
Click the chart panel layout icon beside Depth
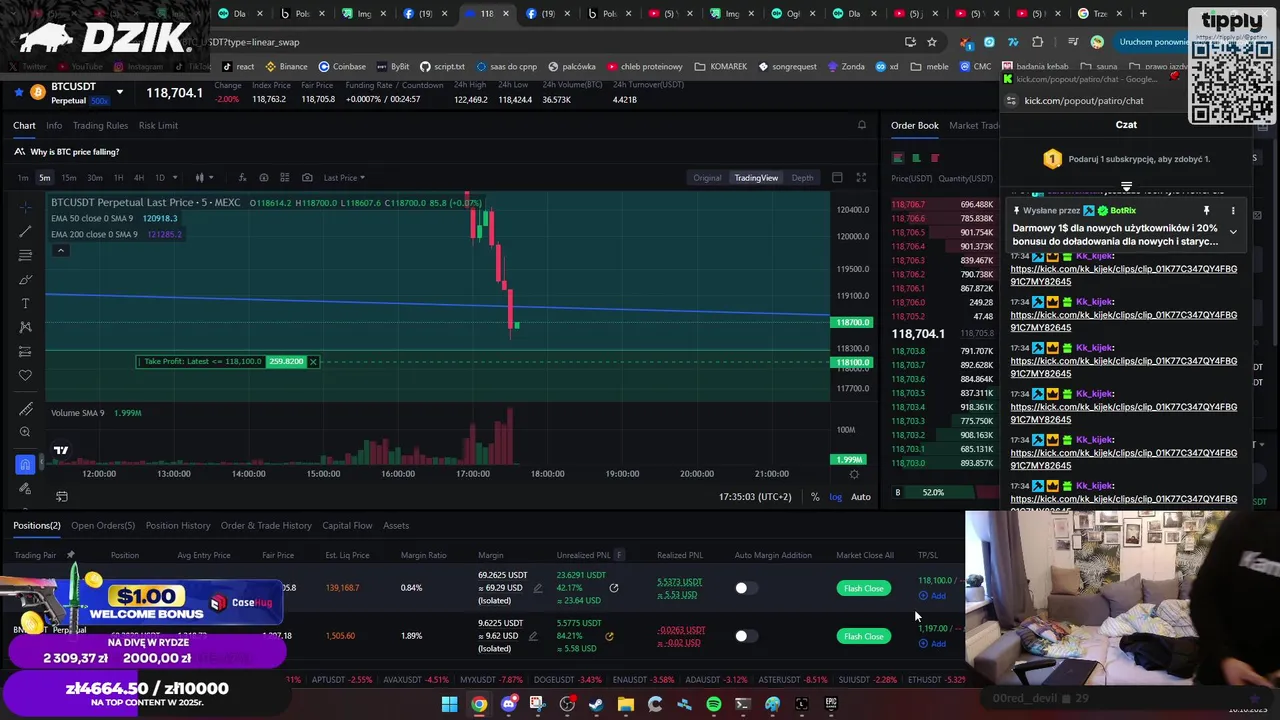pos(837,178)
